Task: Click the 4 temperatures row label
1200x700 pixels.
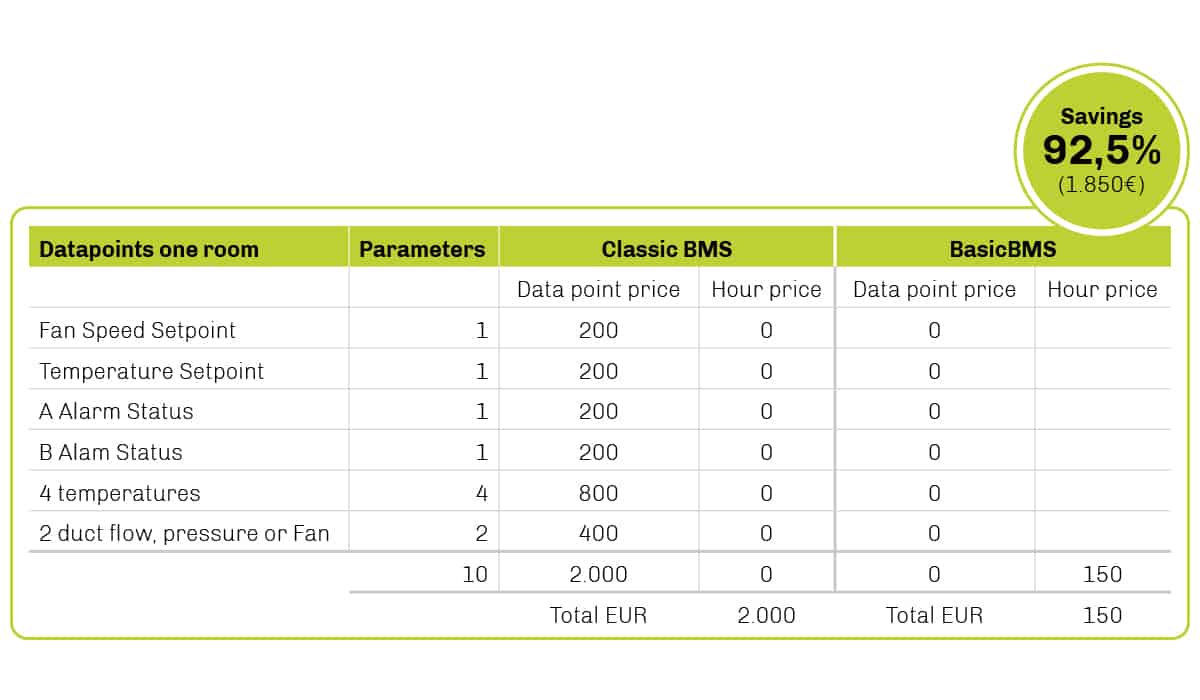Action: click(x=120, y=493)
